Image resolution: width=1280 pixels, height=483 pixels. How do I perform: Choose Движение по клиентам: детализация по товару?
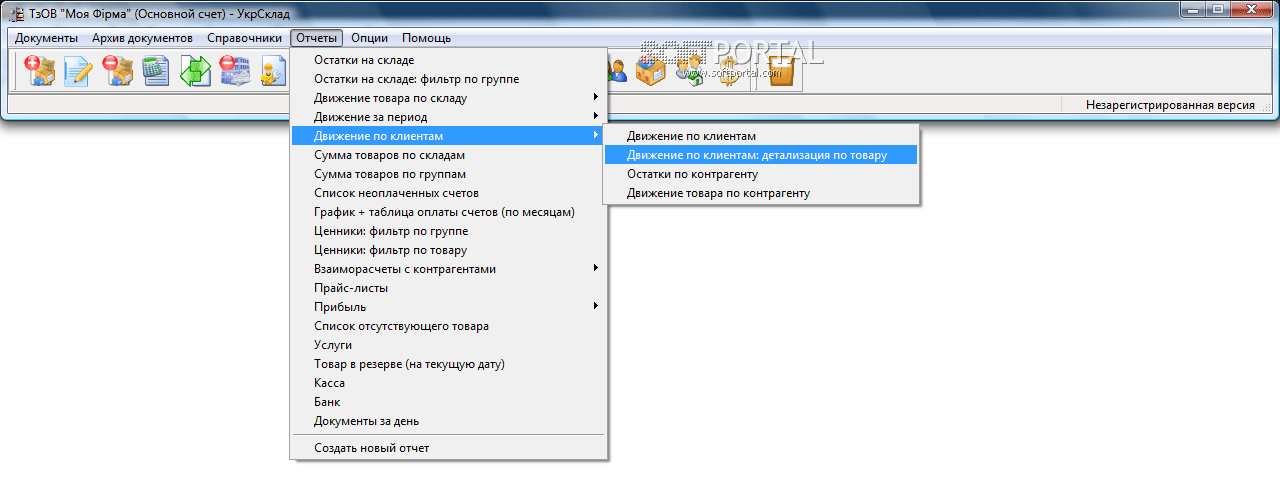pyautogui.click(x=762, y=155)
